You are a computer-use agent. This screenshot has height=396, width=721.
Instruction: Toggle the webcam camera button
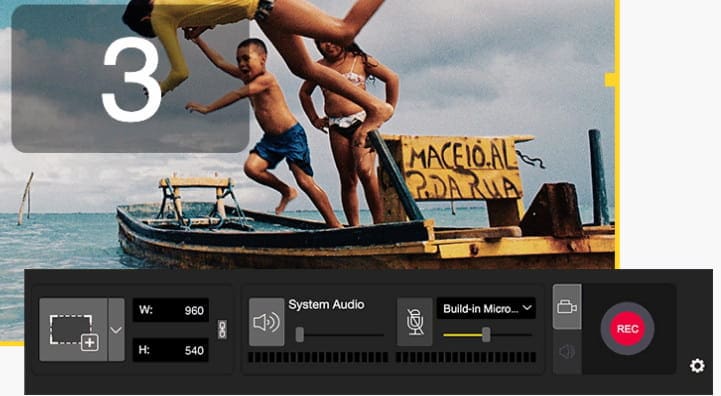click(x=567, y=306)
